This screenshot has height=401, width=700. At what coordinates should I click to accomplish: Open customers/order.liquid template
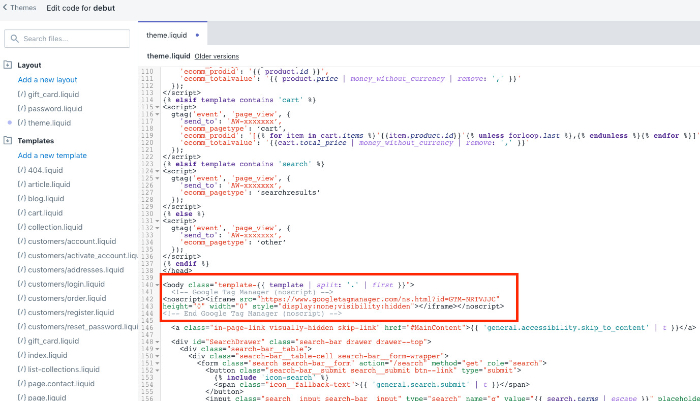pos(62,298)
